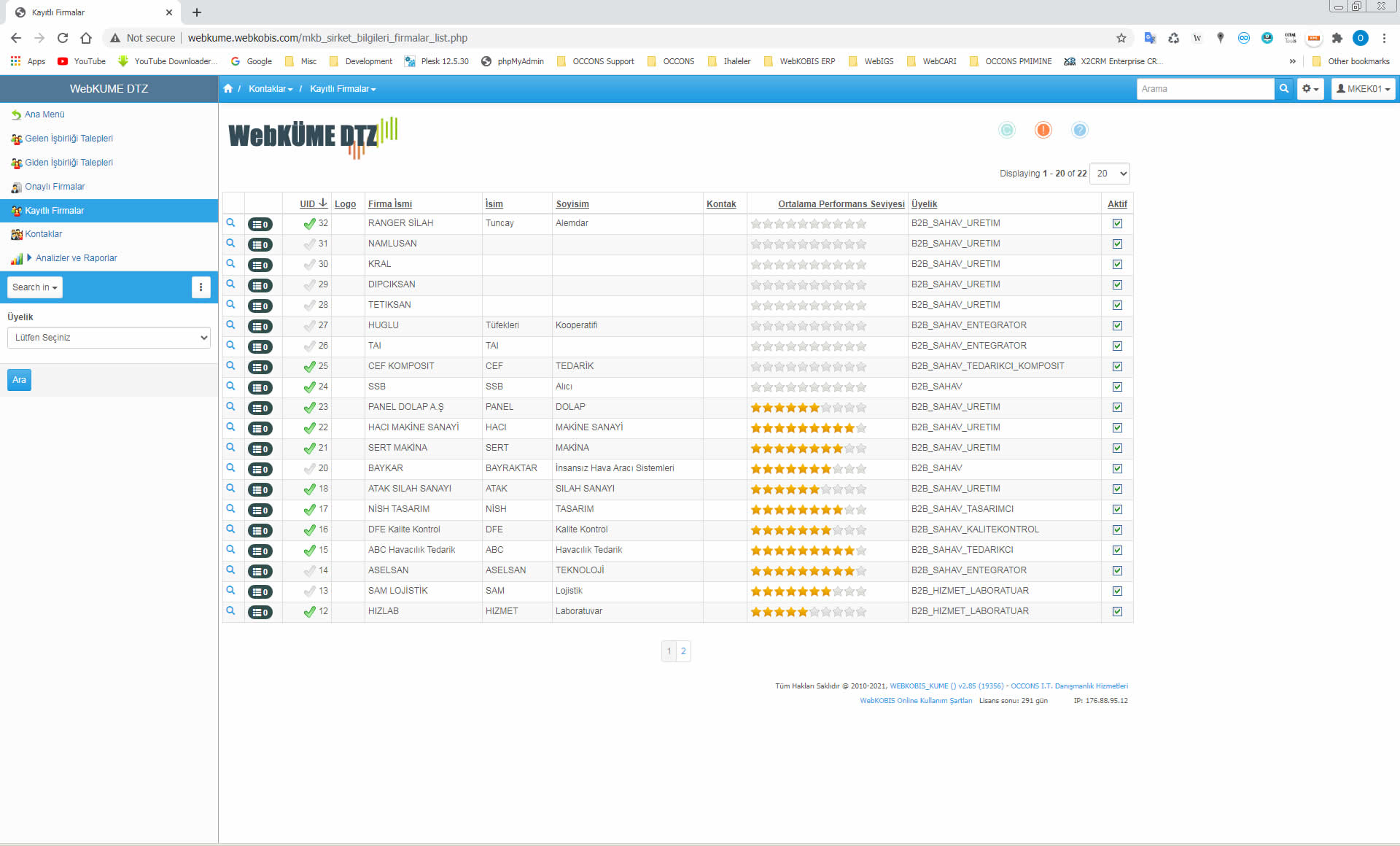Open the Kontaklar breadcrumb dropdown

click(x=271, y=89)
